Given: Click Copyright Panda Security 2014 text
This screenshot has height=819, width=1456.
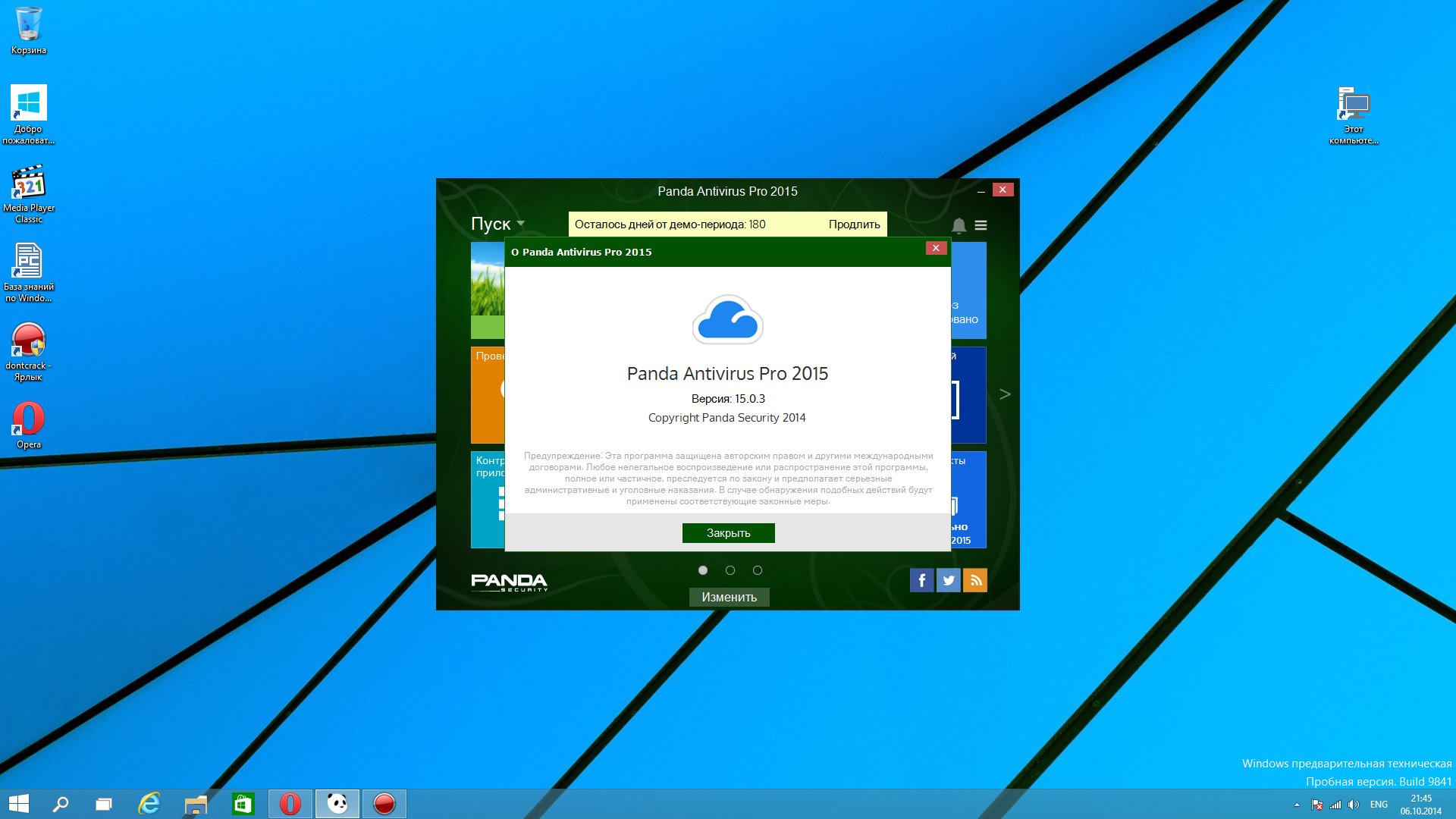Looking at the screenshot, I should 727,418.
